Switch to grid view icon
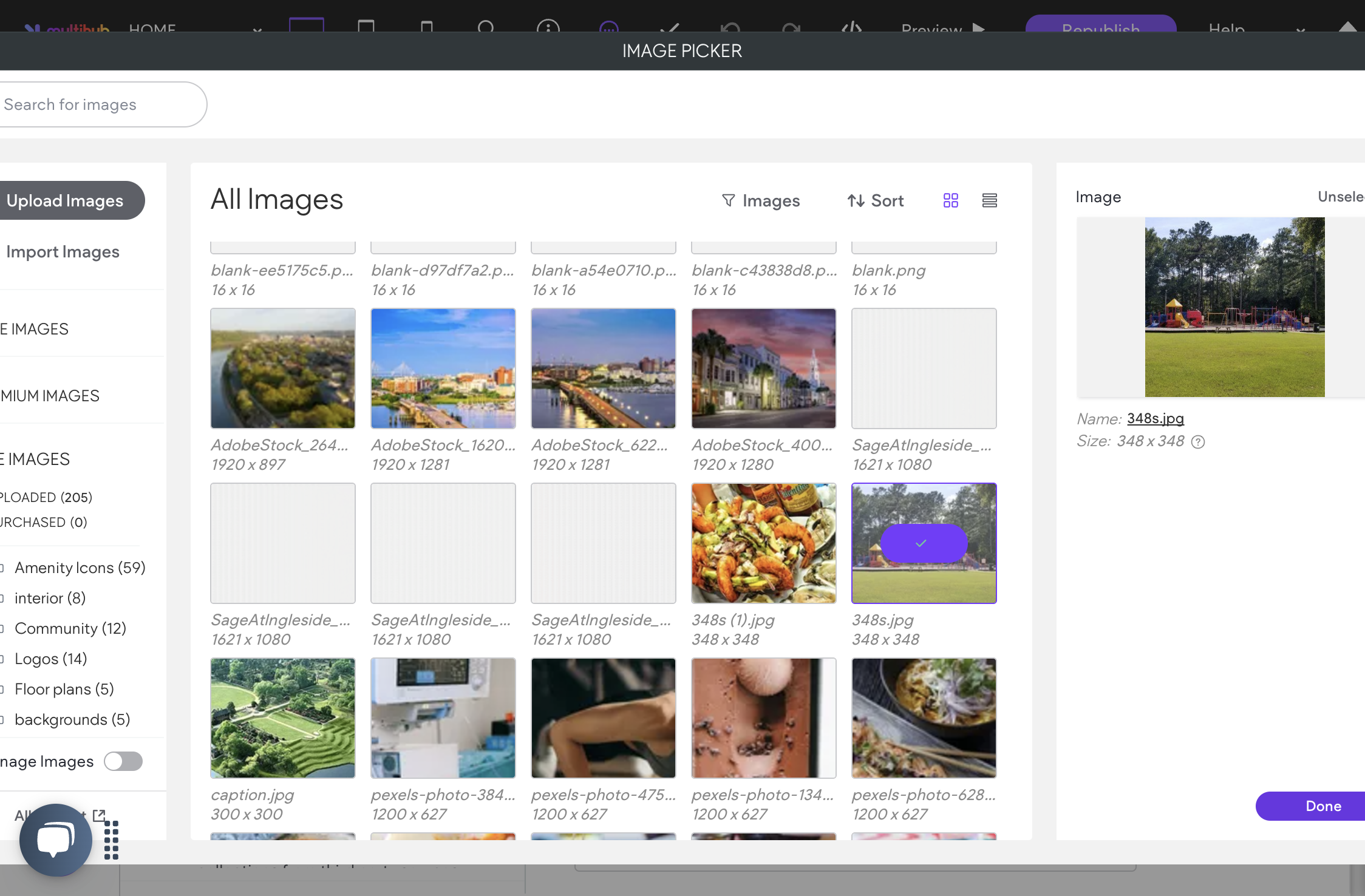This screenshot has width=1365, height=896. [951, 200]
